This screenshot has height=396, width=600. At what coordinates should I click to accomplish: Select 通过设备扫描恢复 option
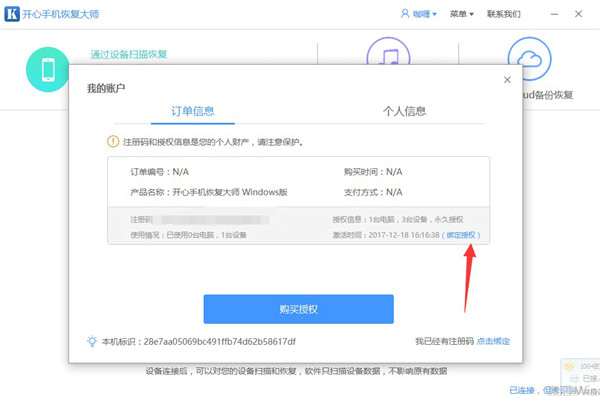click(x=129, y=54)
